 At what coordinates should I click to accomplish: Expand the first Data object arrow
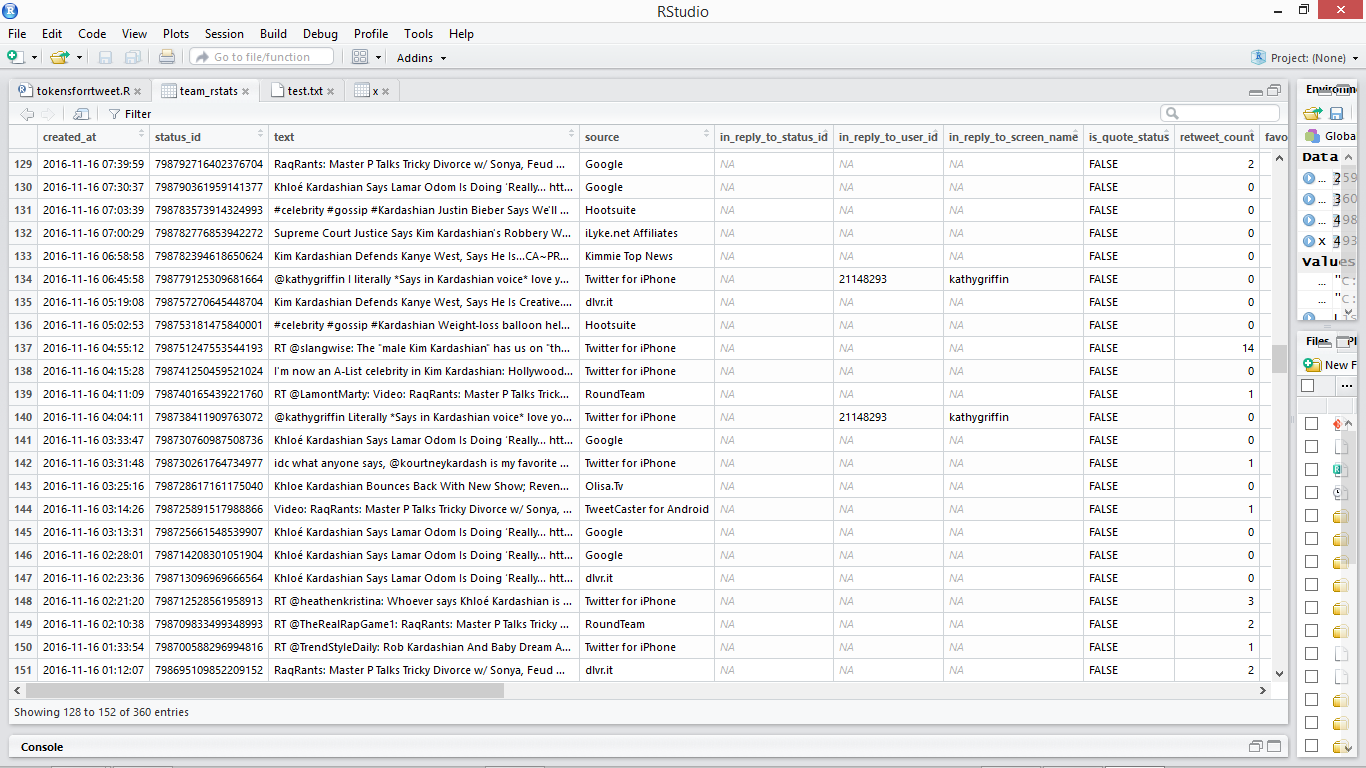[1310, 178]
